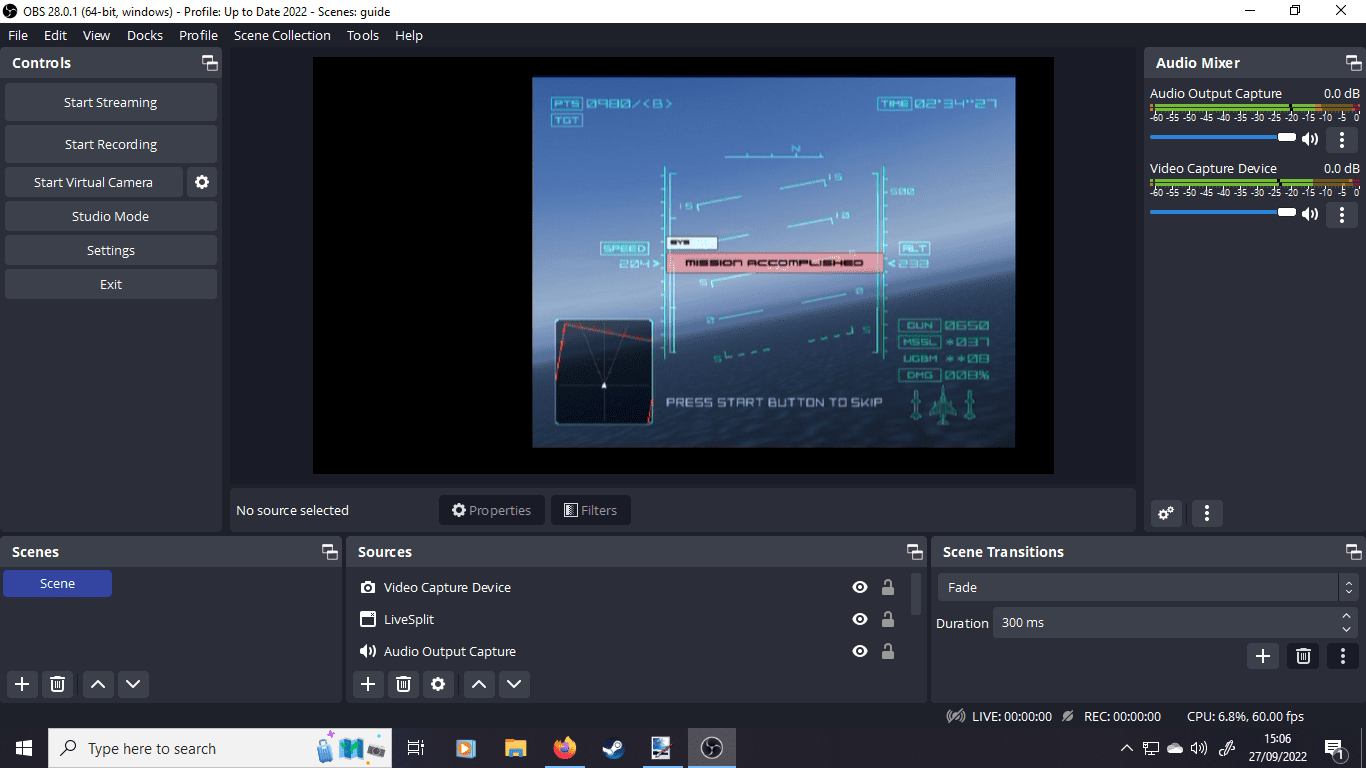This screenshot has width=1366, height=768.
Task: Open Video Capture Device mixer options menu
Action: [x=1342, y=214]
